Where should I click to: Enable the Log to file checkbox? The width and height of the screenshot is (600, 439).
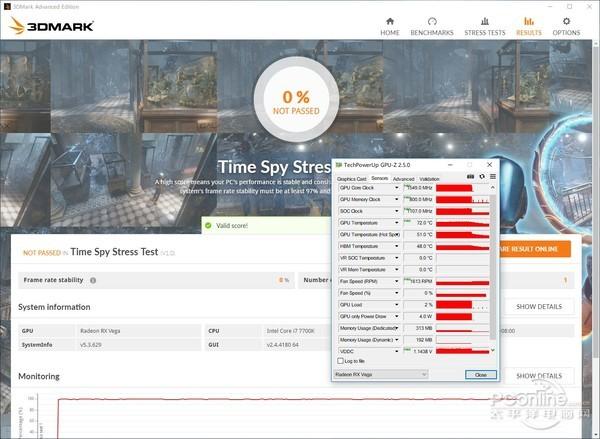340,361
